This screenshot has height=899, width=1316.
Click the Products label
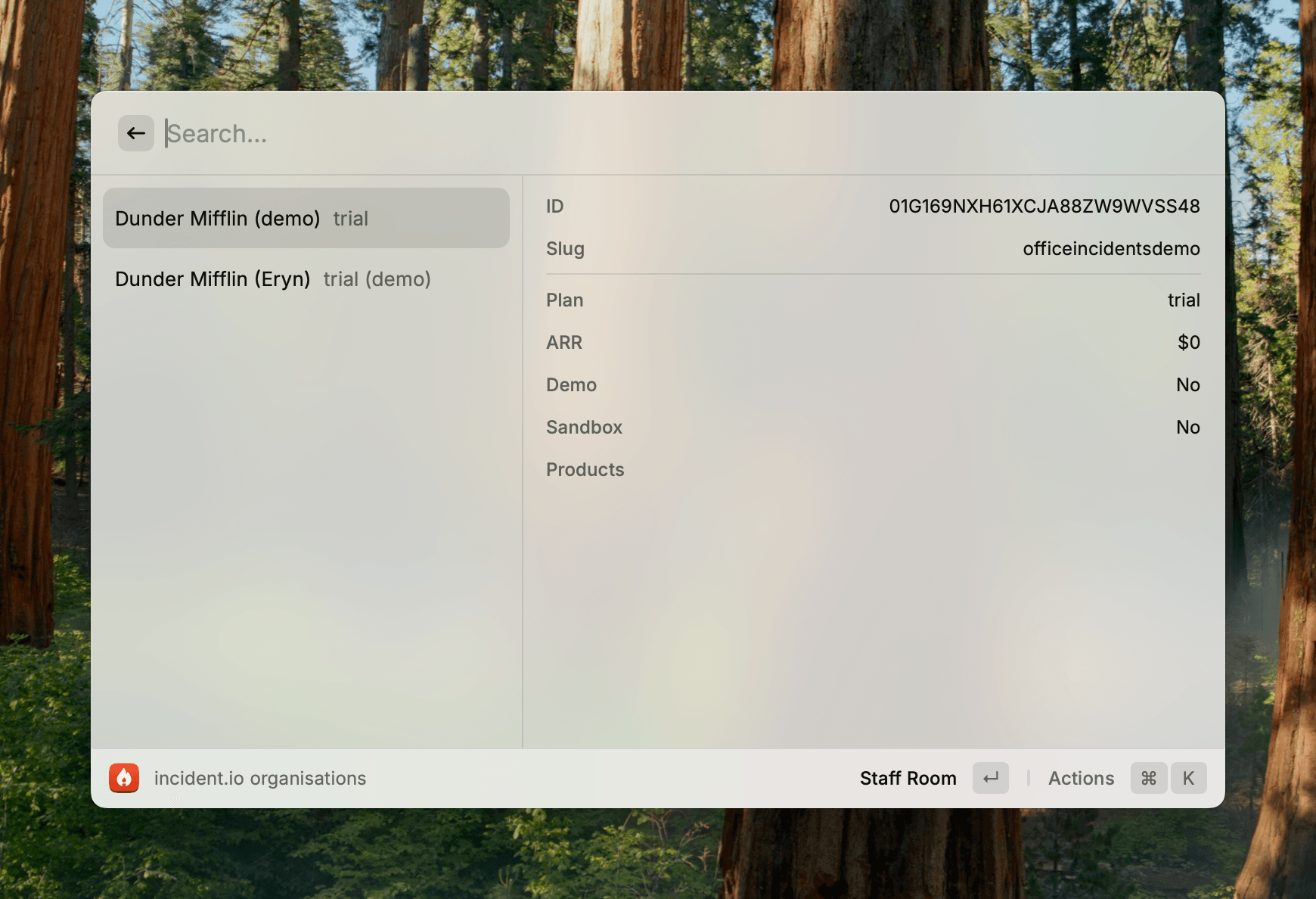585,469
